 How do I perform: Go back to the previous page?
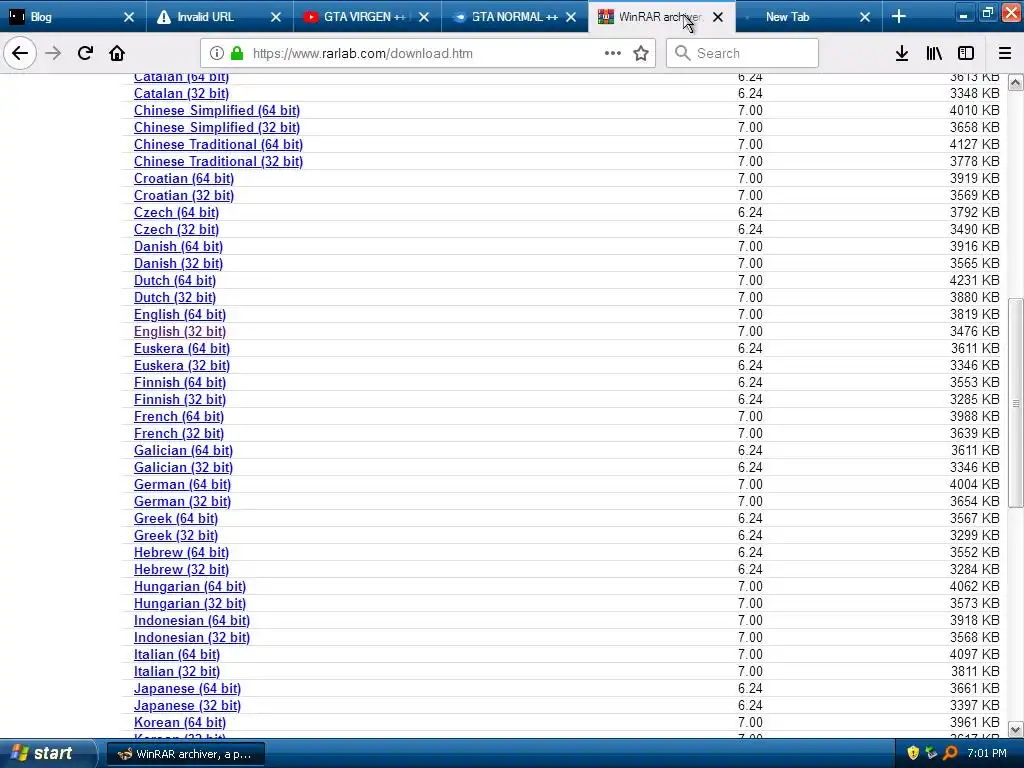[x=20, y=53]
